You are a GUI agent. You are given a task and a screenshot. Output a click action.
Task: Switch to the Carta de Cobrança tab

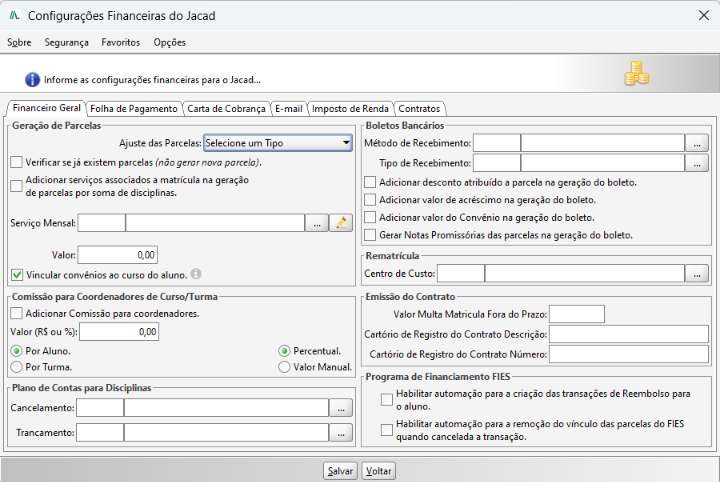click(x=226, y=109)
